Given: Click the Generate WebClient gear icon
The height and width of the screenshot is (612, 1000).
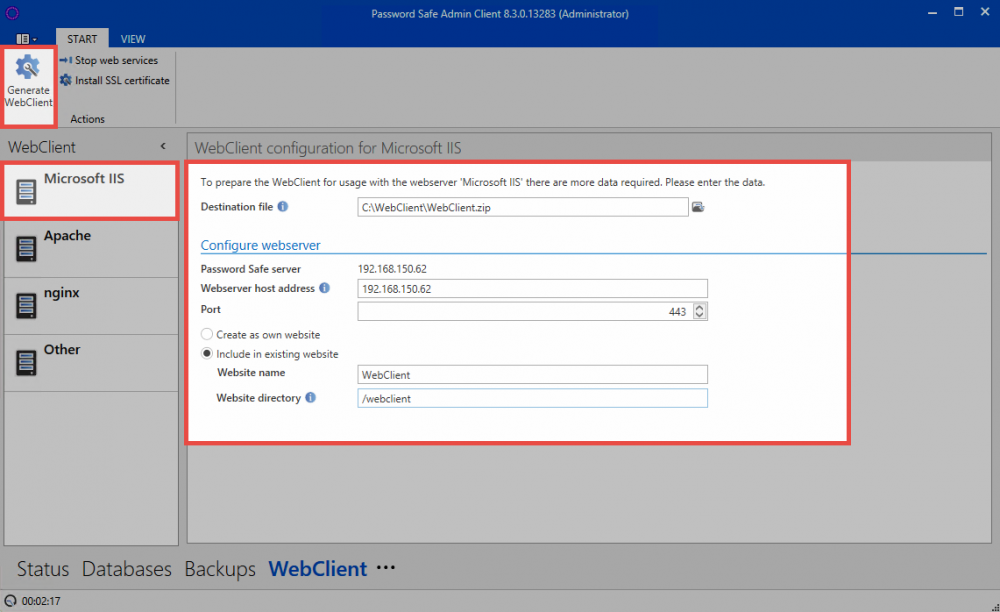Looking at the screenshot, I should click(28, 68).
